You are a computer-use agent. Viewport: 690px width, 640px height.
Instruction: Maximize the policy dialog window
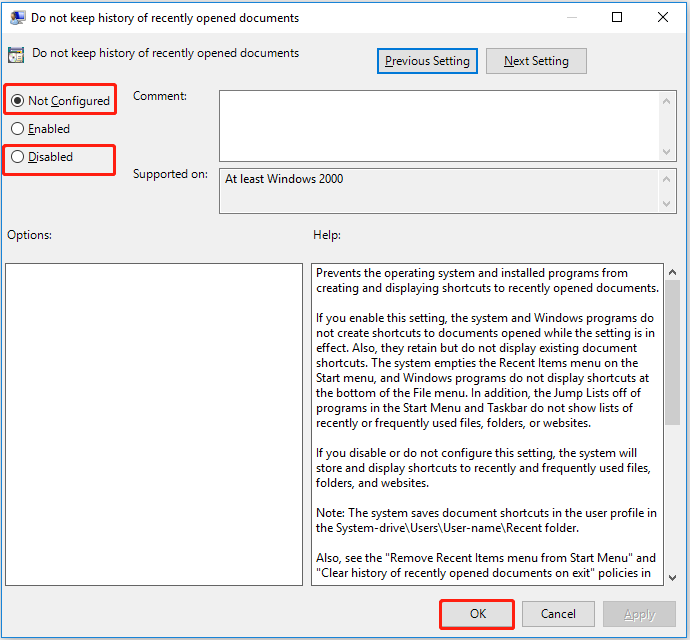(x=617, y=17)
